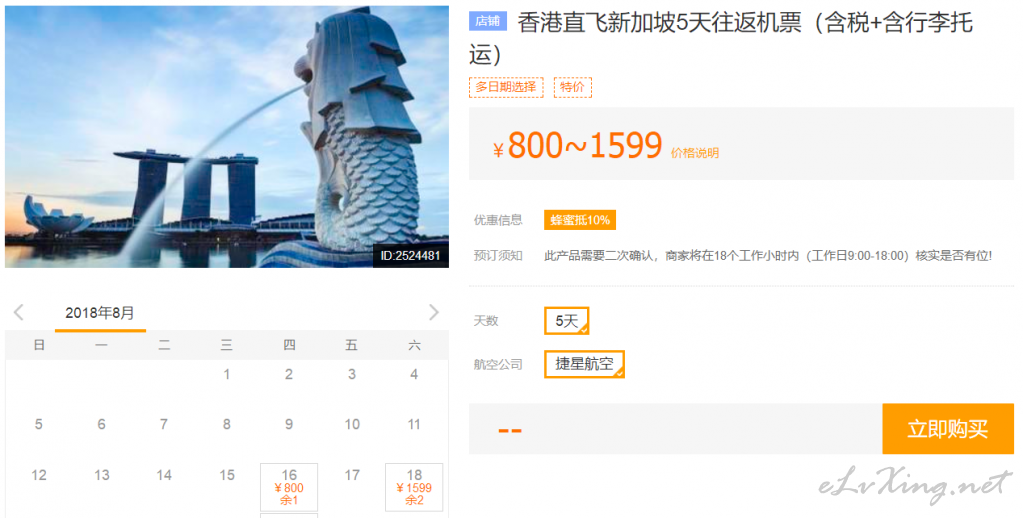Open the 价格说明 price explanation link
Image resolution: width=1023 pixels, height=518 pixels.
coord(694,153)
